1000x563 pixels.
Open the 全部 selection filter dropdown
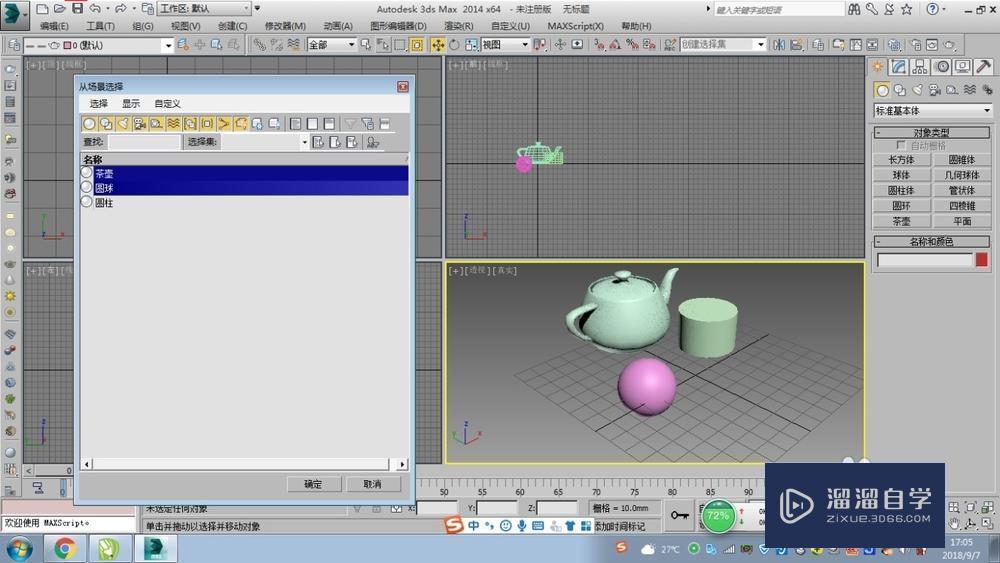(x=331, y=45)
